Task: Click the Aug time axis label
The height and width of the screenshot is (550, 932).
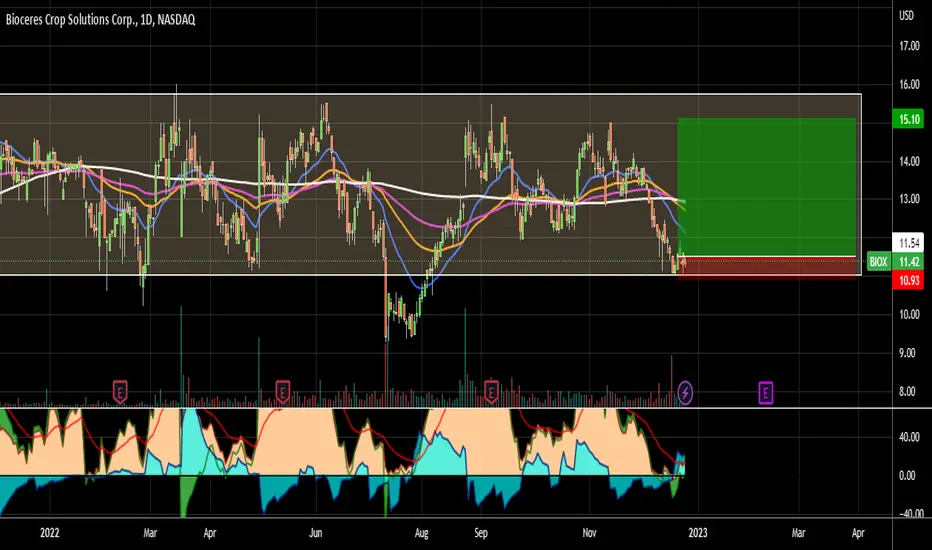Action: click(421, 533)
